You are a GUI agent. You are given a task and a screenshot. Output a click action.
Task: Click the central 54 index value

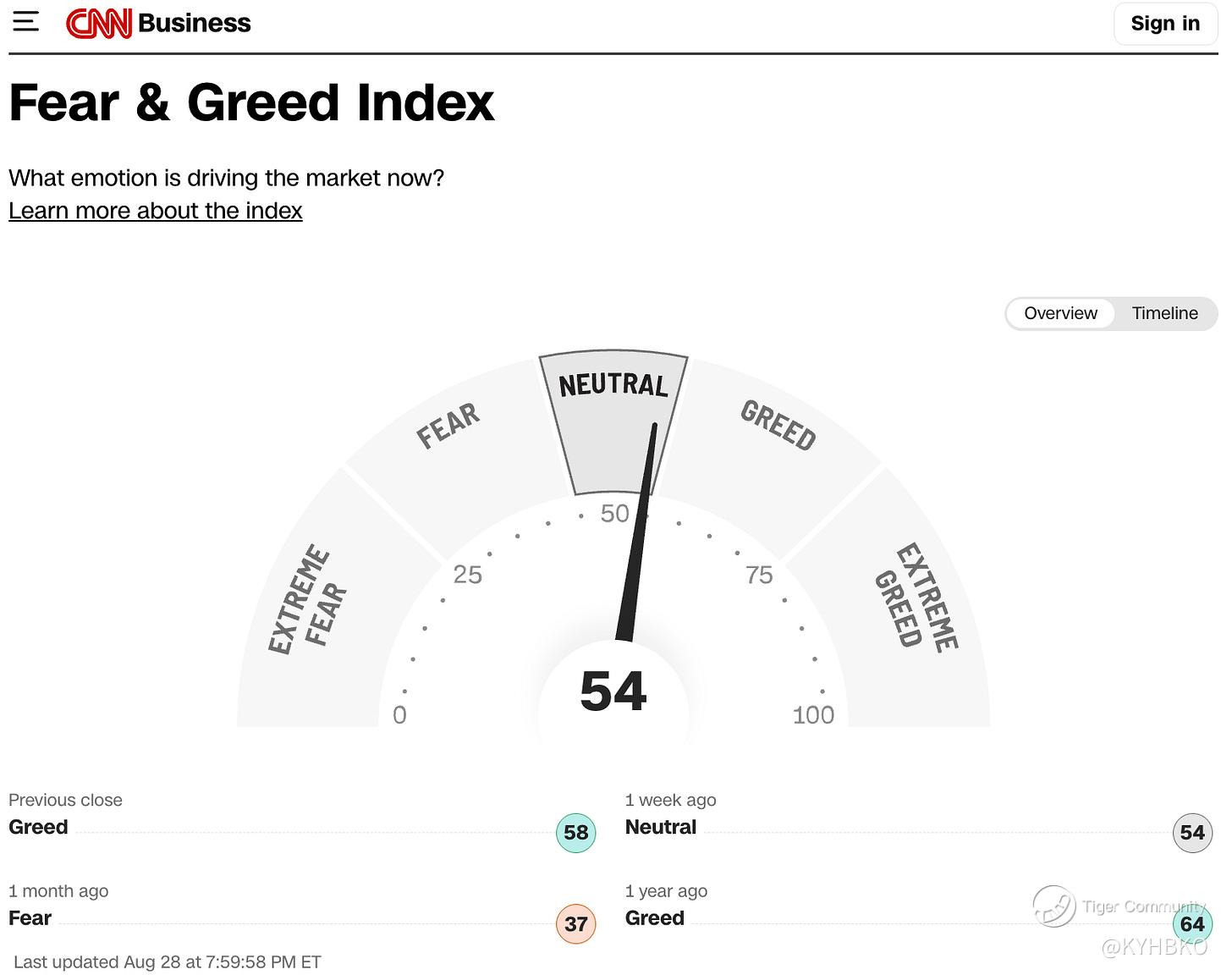coord(613,691)
